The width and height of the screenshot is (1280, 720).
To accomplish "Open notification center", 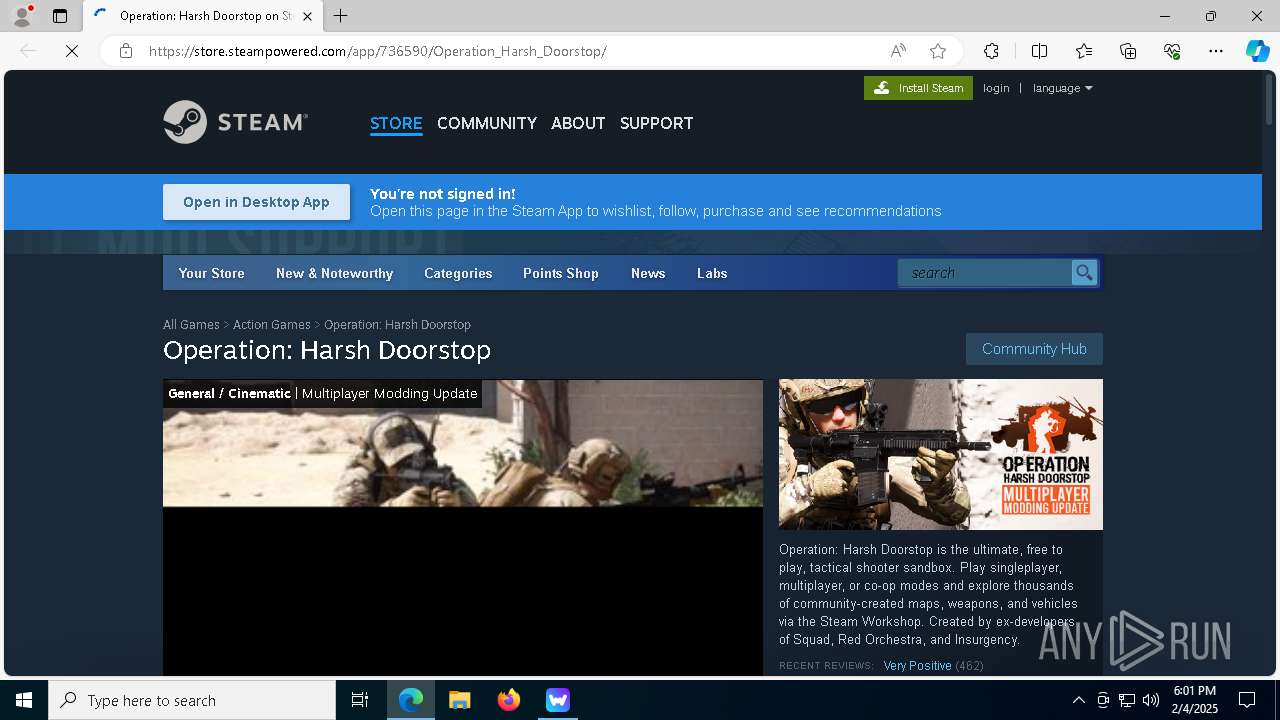I will click(1247, 700).
